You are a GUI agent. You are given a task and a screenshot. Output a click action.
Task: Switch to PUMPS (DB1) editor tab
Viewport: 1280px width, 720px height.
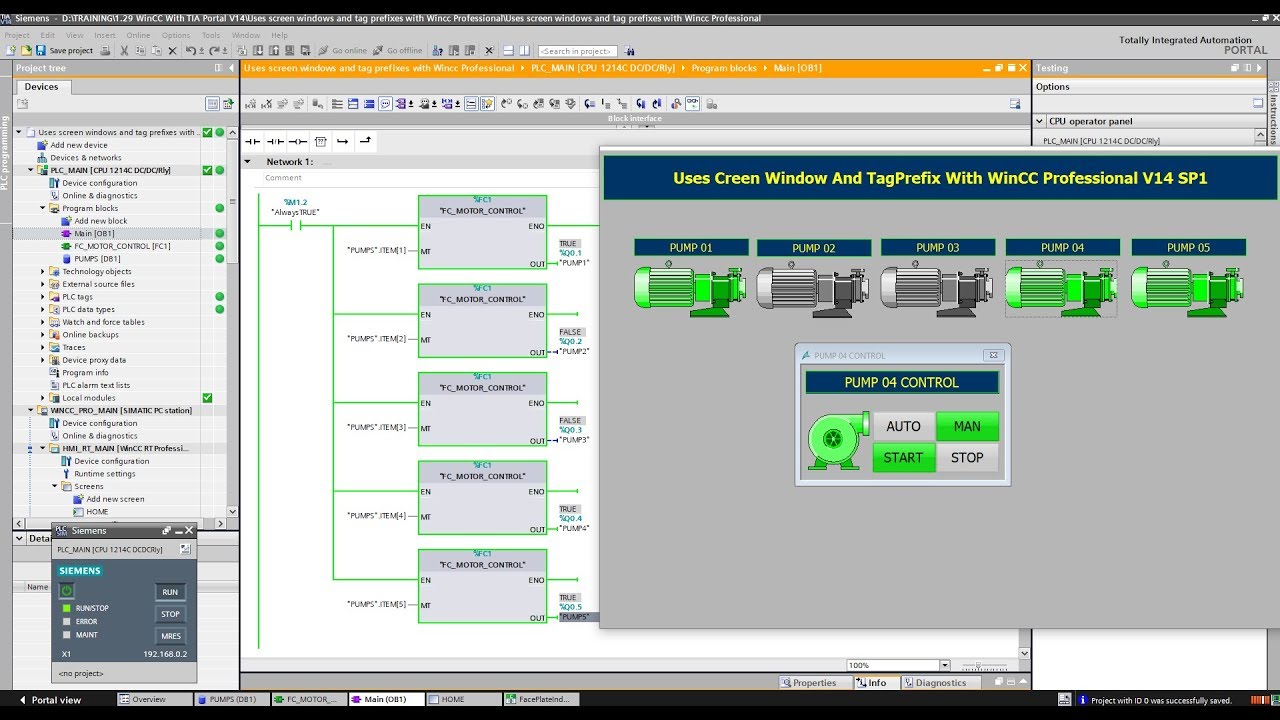[230, 700]
